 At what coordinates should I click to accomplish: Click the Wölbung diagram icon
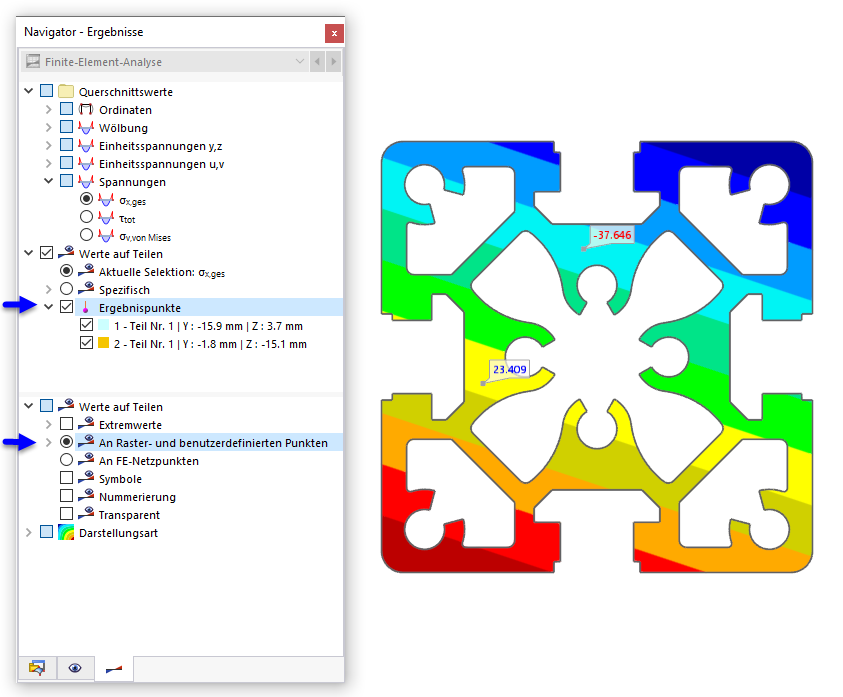pos(86,127)
